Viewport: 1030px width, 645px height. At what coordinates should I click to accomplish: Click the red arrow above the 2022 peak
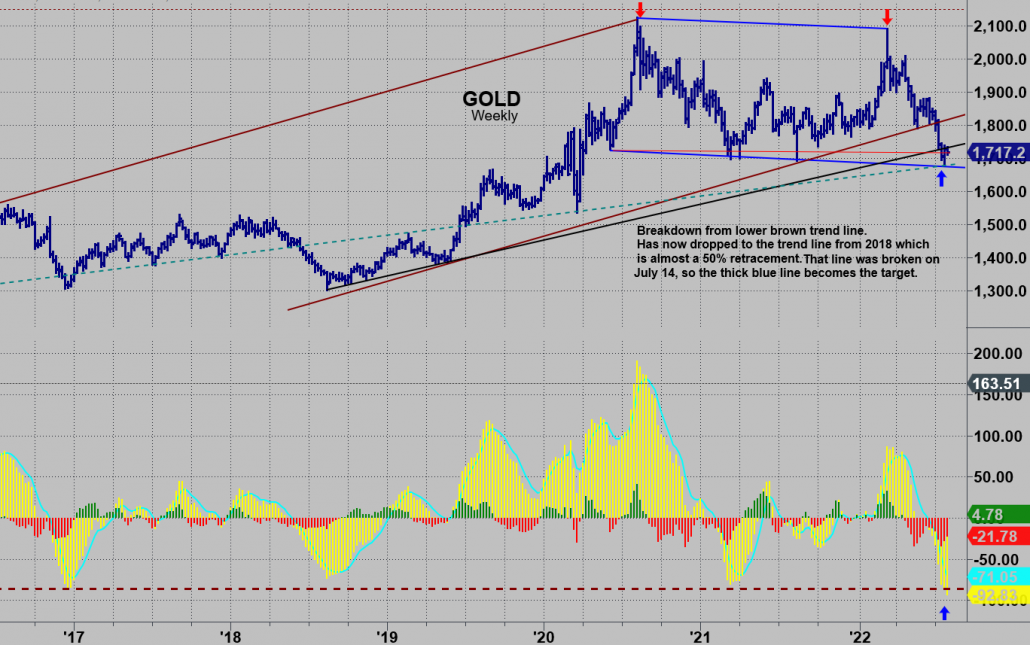click(x=887, y=17)
